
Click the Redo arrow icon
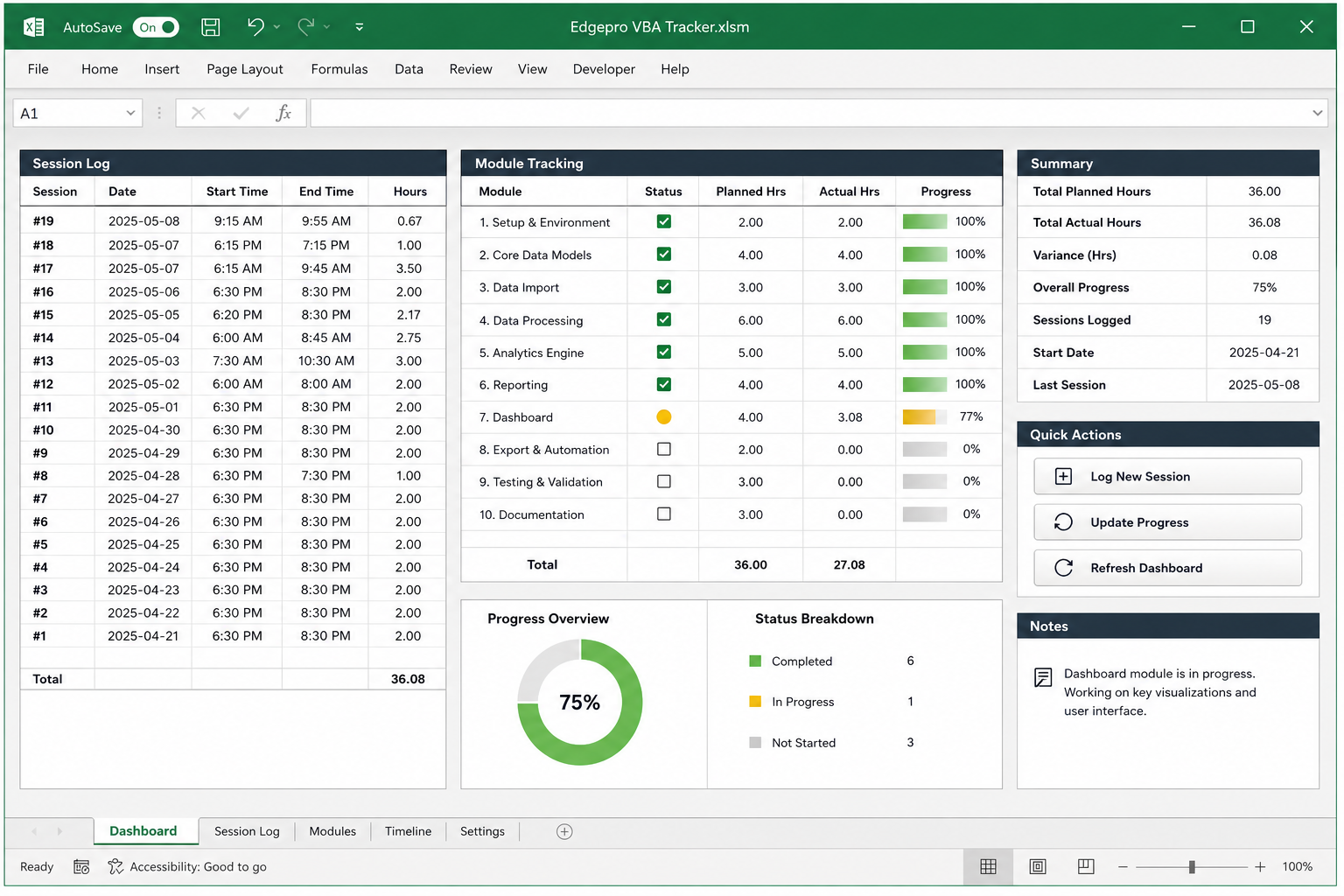click(305, 27)
